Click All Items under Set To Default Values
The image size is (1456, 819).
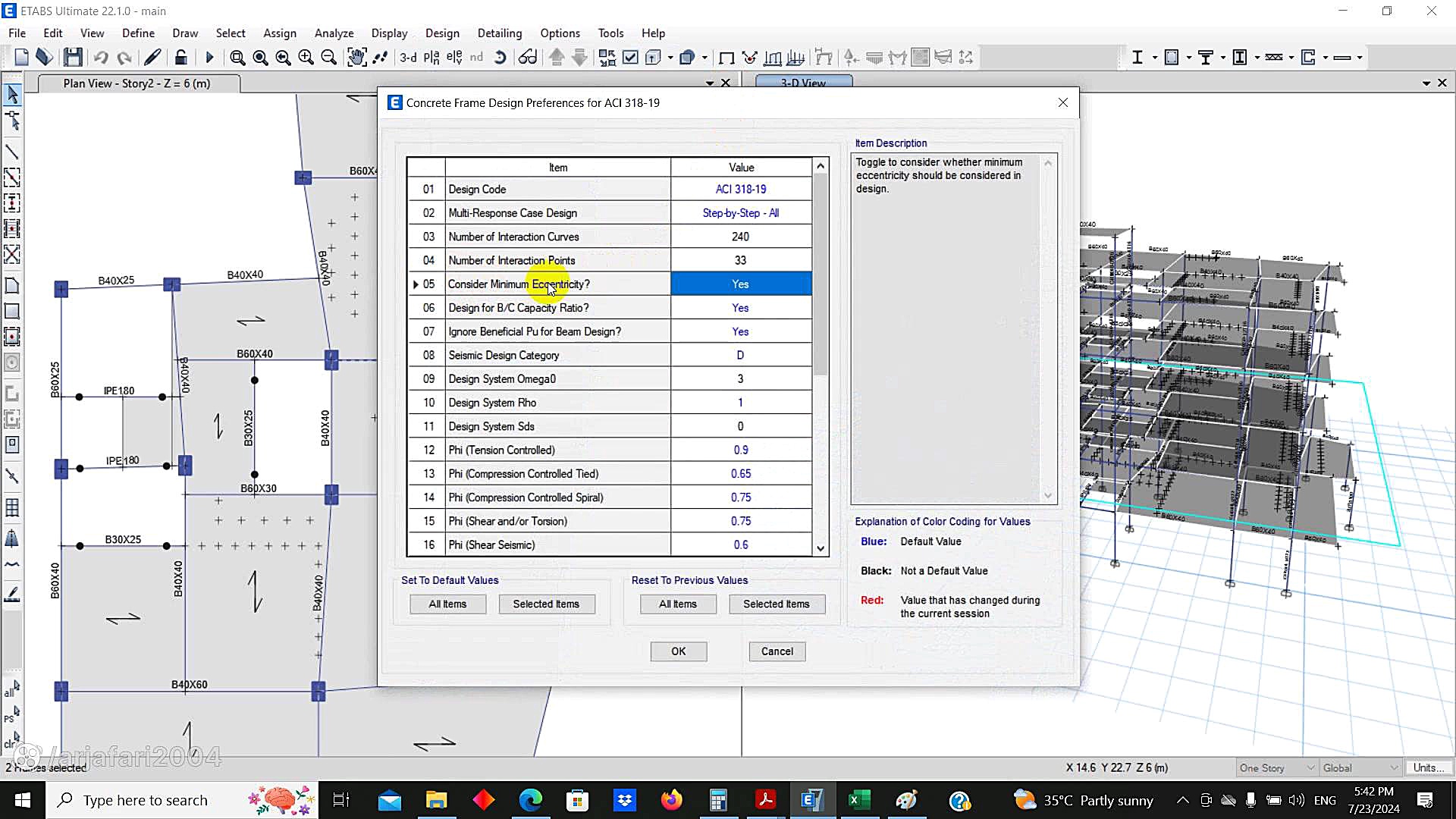pos(447,604)
